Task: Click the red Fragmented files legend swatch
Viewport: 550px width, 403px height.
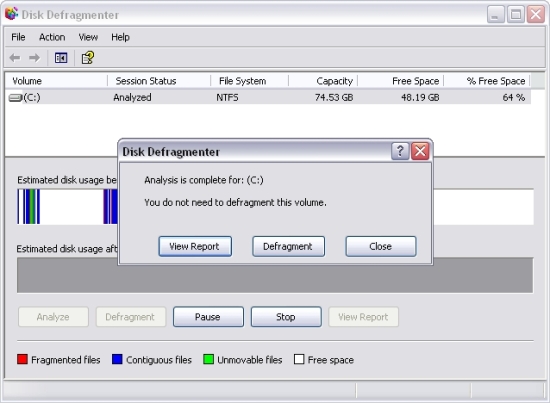Action: (22, 359)
